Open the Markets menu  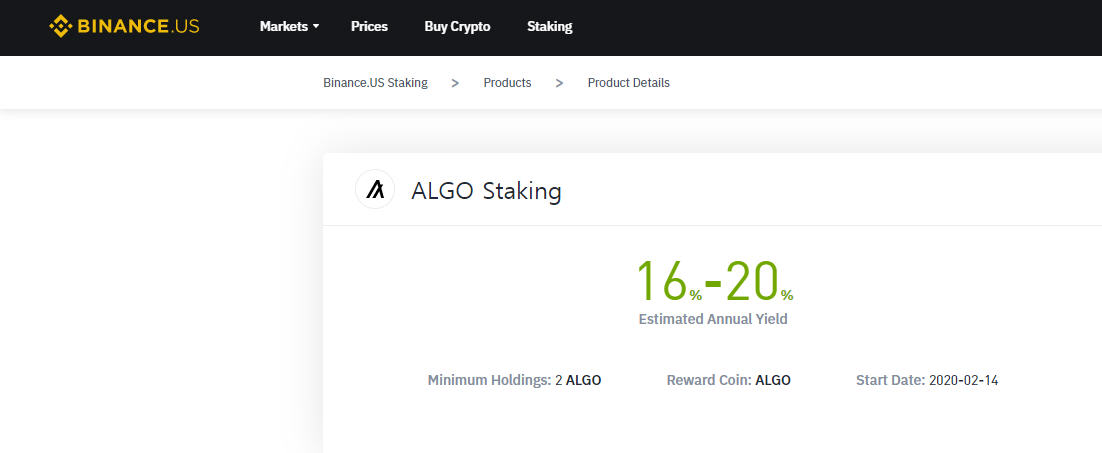pyautogui.click(x=289, y=27)
